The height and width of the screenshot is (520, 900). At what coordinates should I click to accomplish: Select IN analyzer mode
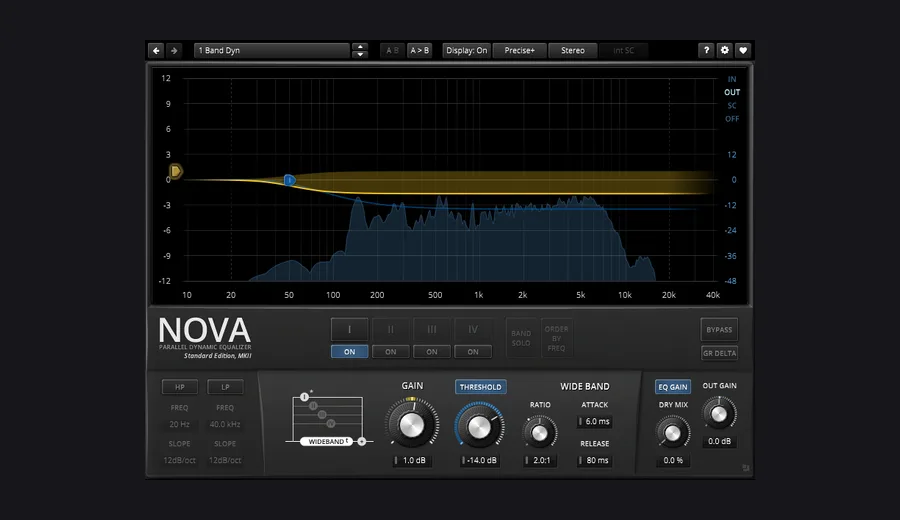point(732,79)
